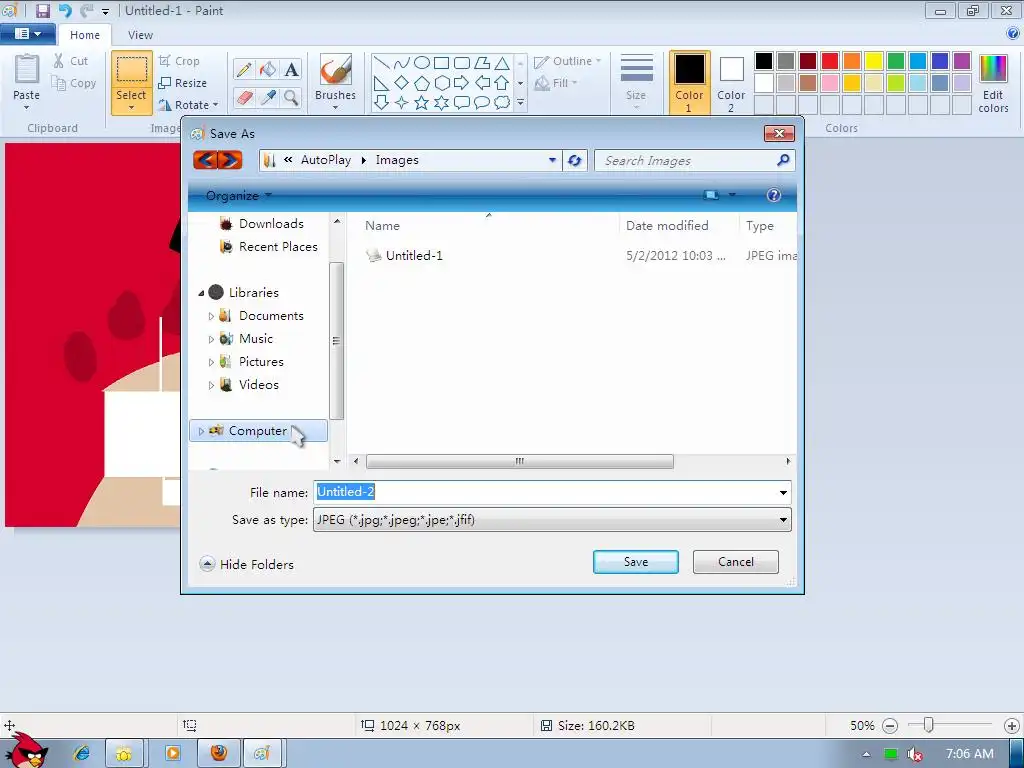The width and height of the screenshot is (1024, 768).
Task: Open the Resize option
Action: point(183,83)
